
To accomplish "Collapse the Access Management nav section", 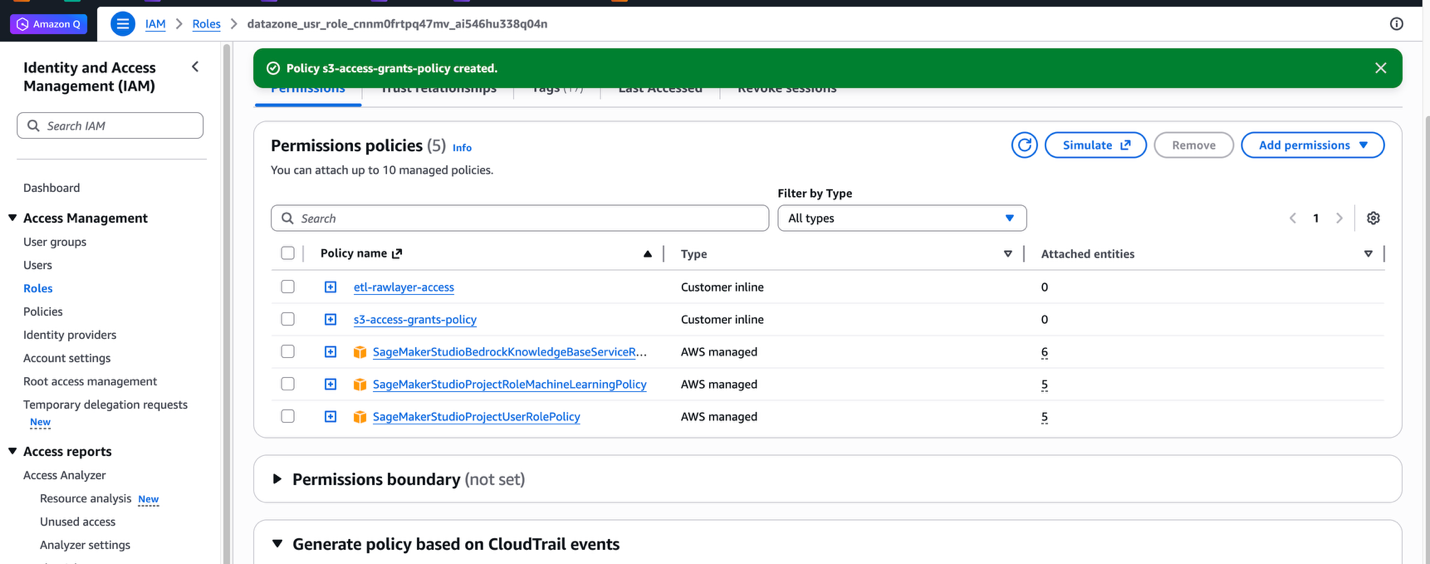I will click(x=13, y=218).
